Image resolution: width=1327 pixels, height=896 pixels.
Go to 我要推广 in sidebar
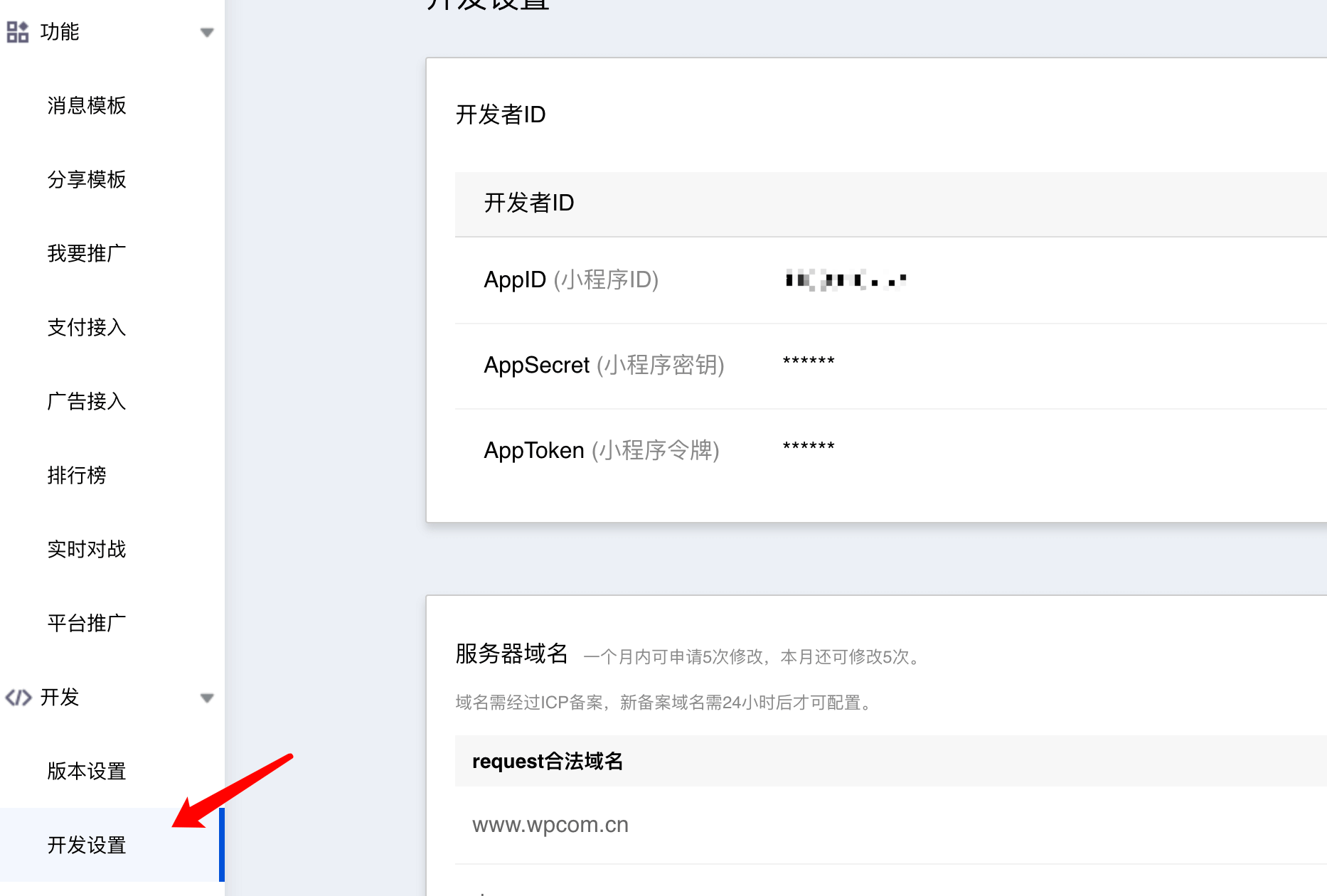click(x=87, y=253)
